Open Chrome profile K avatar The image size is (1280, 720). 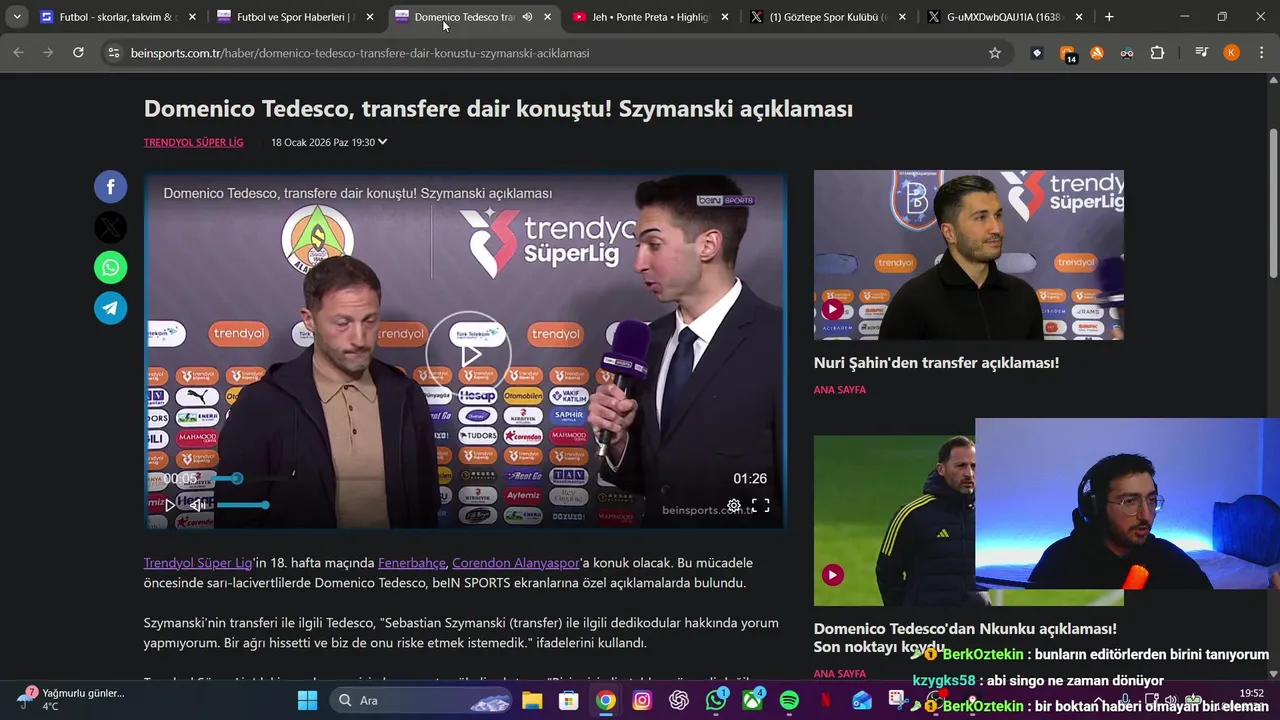click(1232, 53)
